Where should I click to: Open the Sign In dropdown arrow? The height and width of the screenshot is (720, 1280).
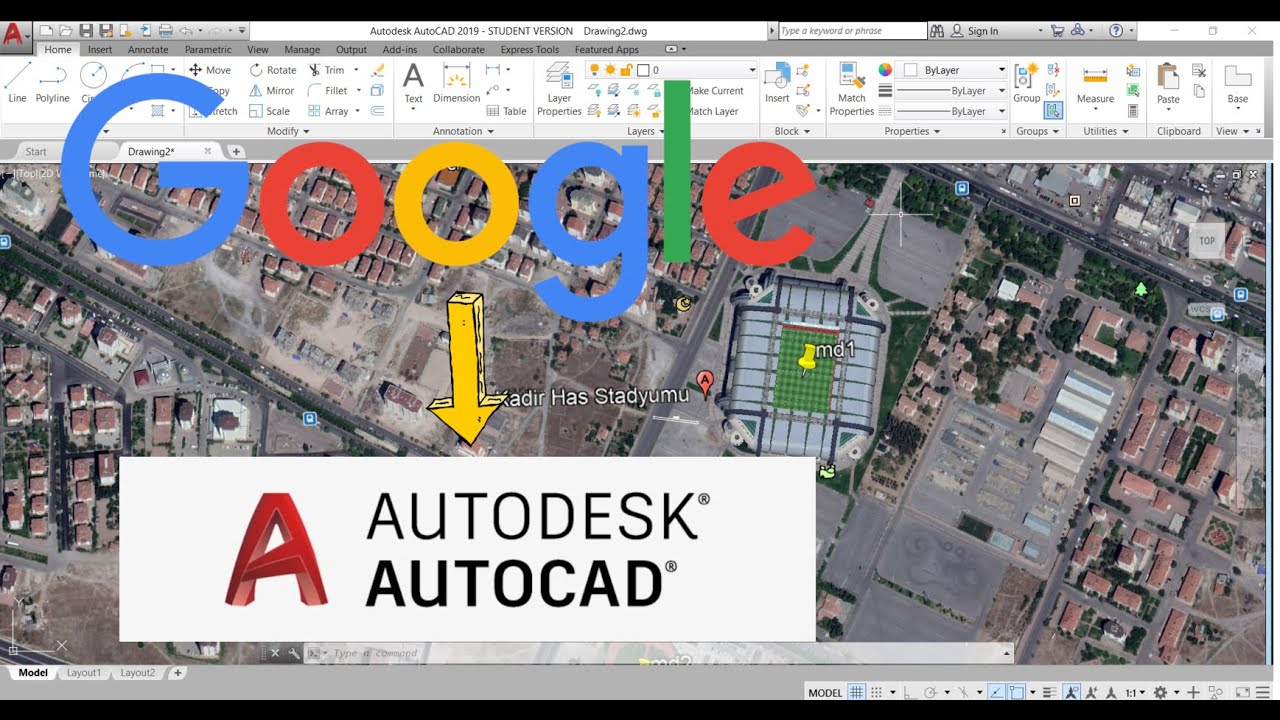(x=1040, y=31)
